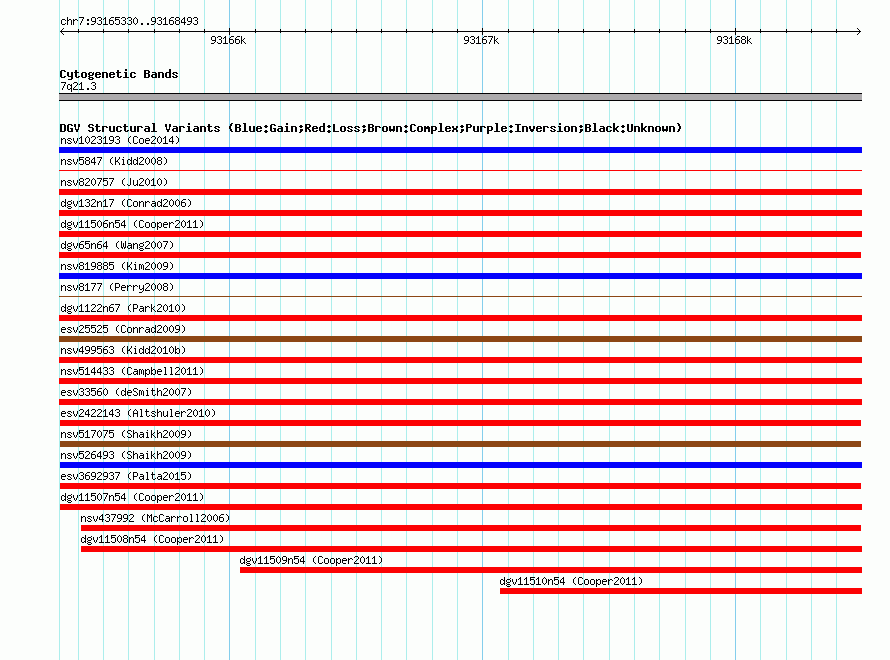This screenshot has height=660, width=890.
Task: Click the 93167k ruler mark
Action: click(x=481, y=40)
